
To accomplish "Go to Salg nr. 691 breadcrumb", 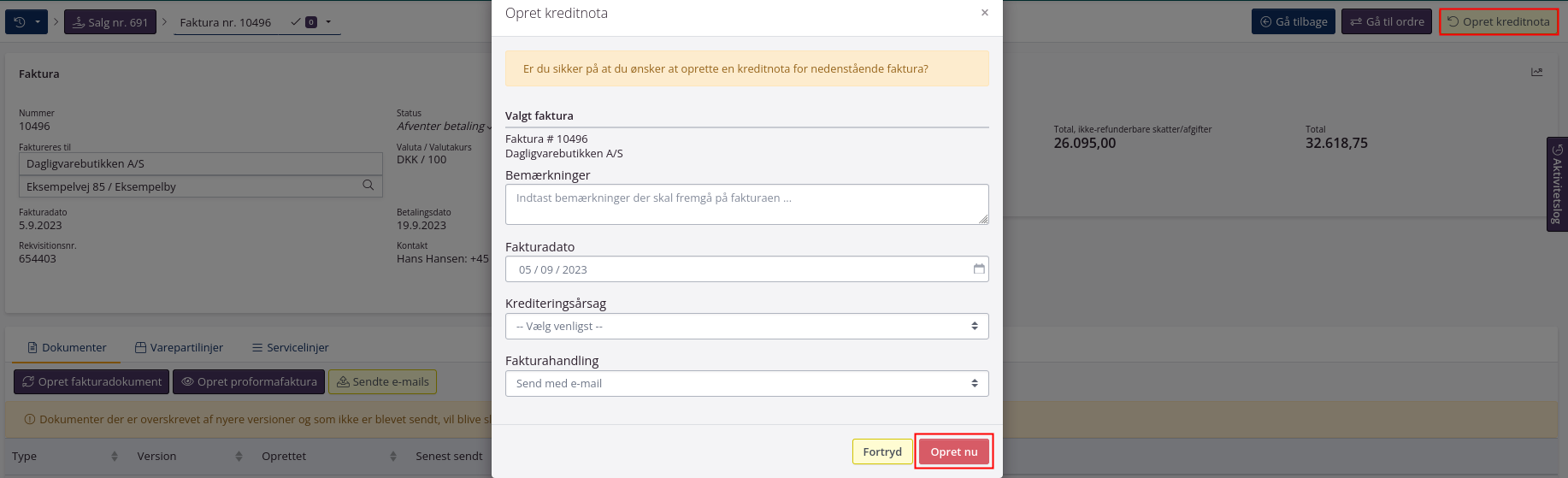I will point(110,22).
